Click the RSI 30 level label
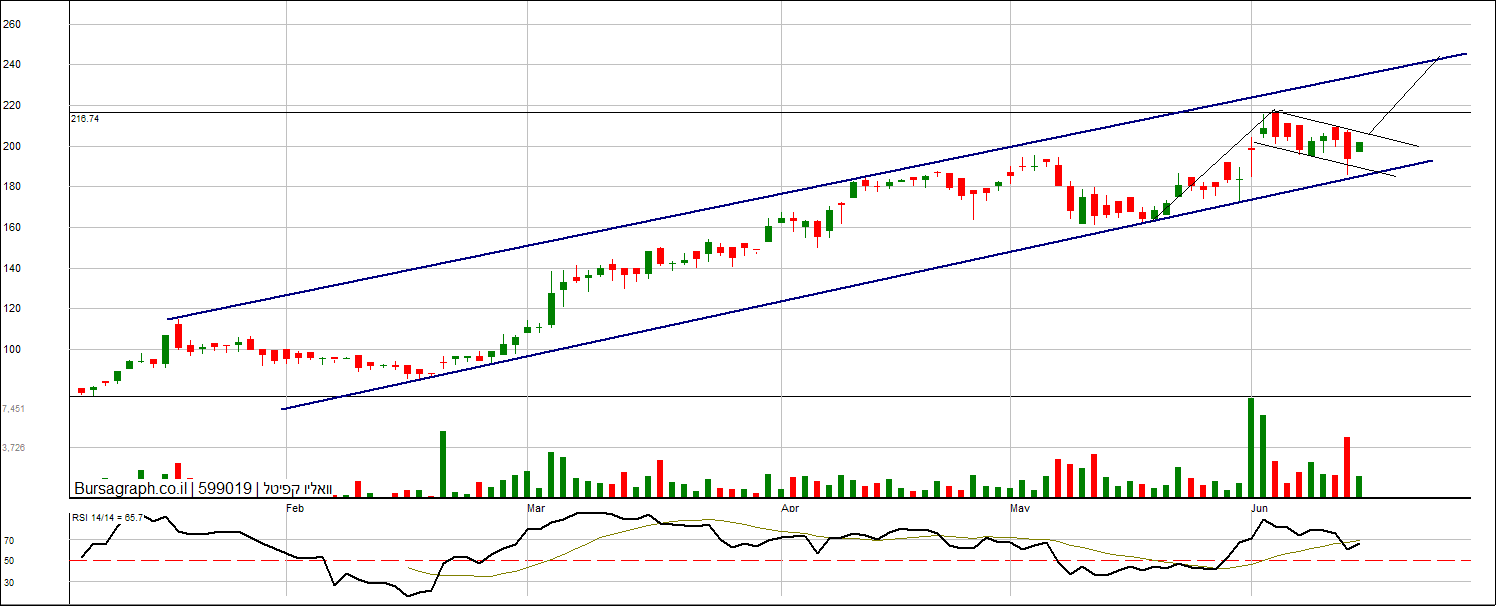Viewport: 1496px width, 606px height. pyautogui.click(x=9, y=581)
